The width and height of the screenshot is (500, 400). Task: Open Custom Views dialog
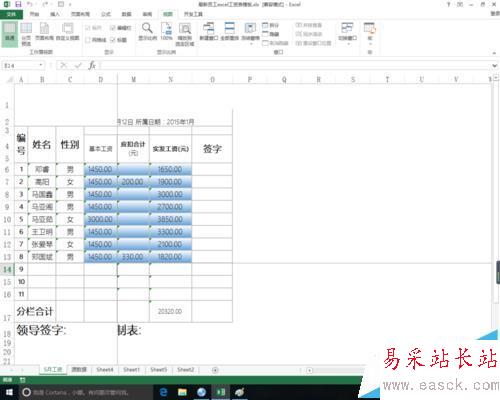67,32
